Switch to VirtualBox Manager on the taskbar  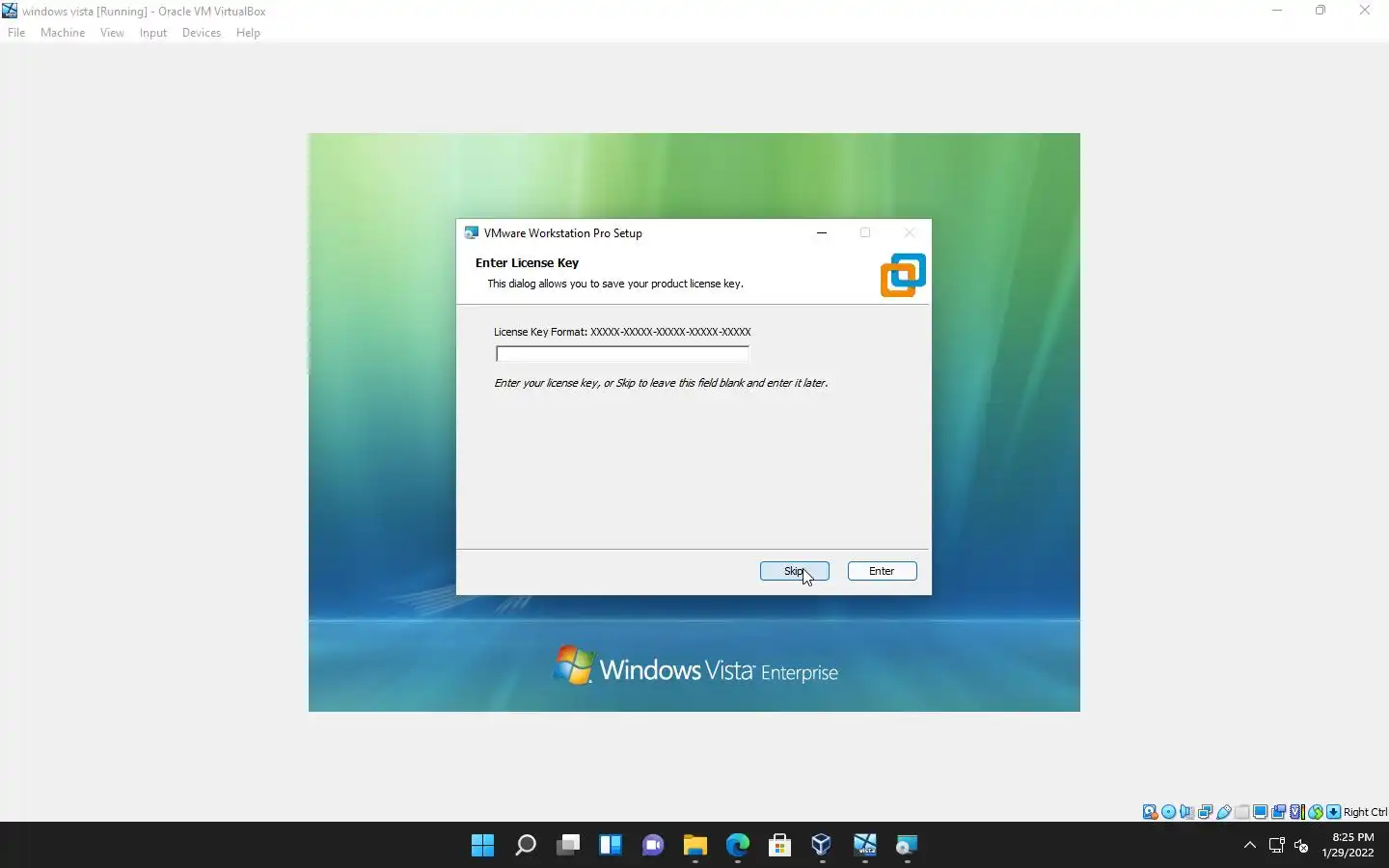pyautogui.click(x=822, y=846)
